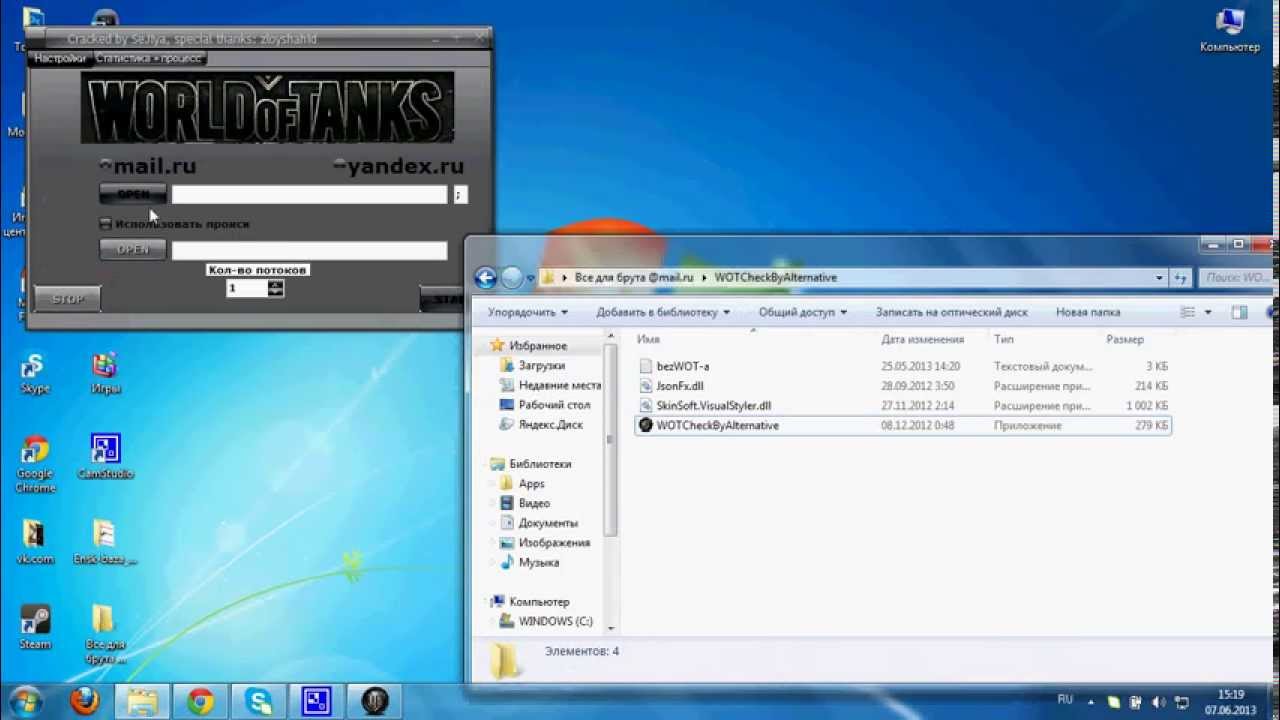
Task: Click the RU language indicator
Action: point(1065,700)
